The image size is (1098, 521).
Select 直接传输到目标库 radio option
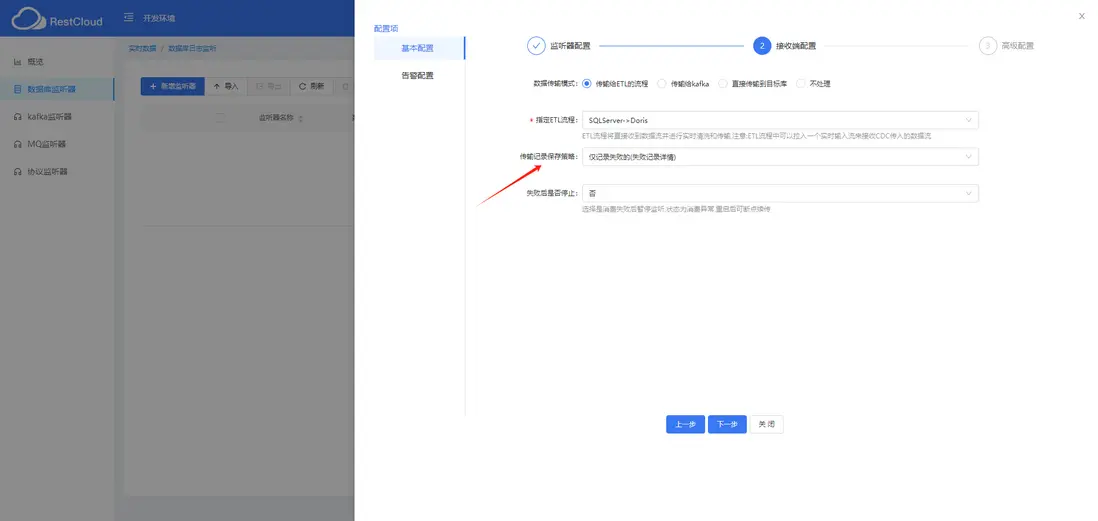[x=723, y=83]
